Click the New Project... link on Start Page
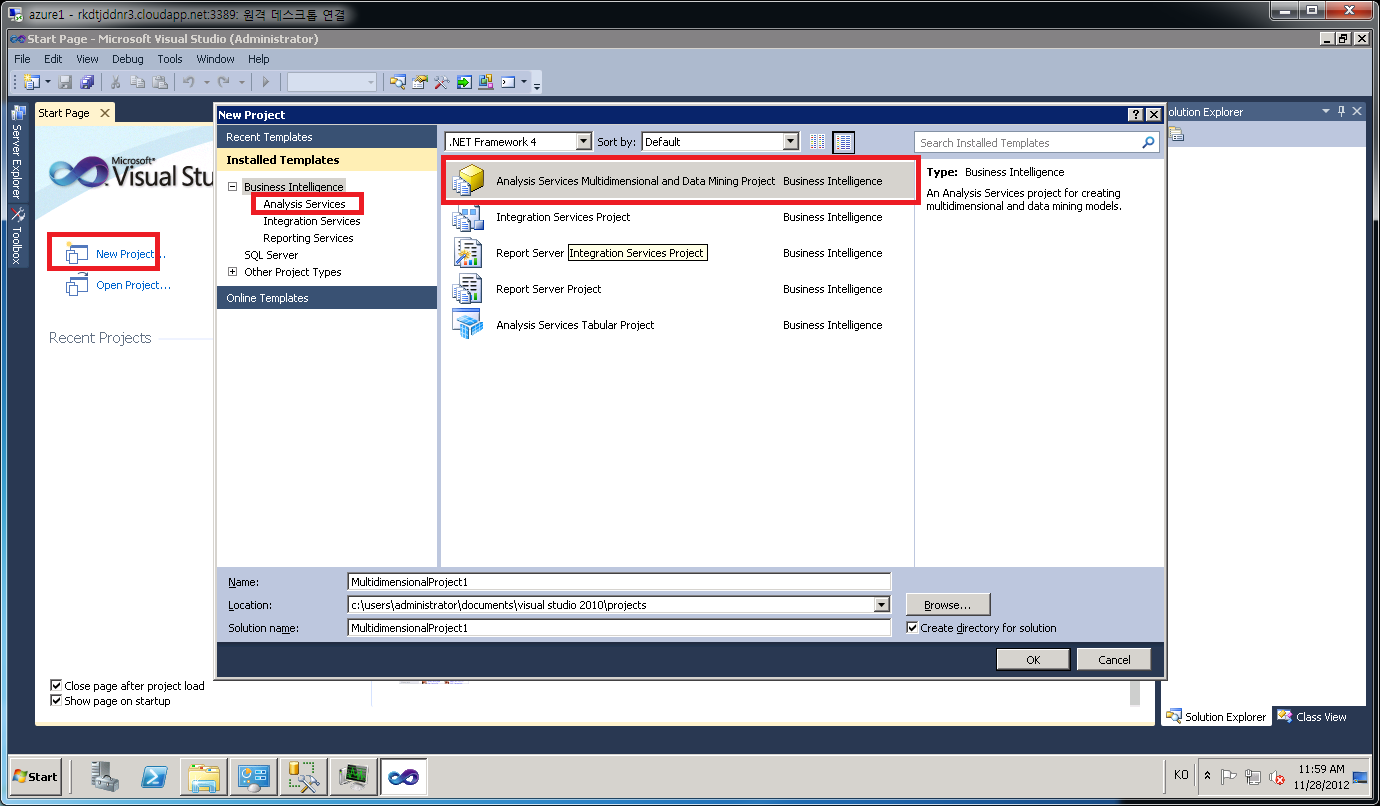1380x806 pixels. [130, 254]
